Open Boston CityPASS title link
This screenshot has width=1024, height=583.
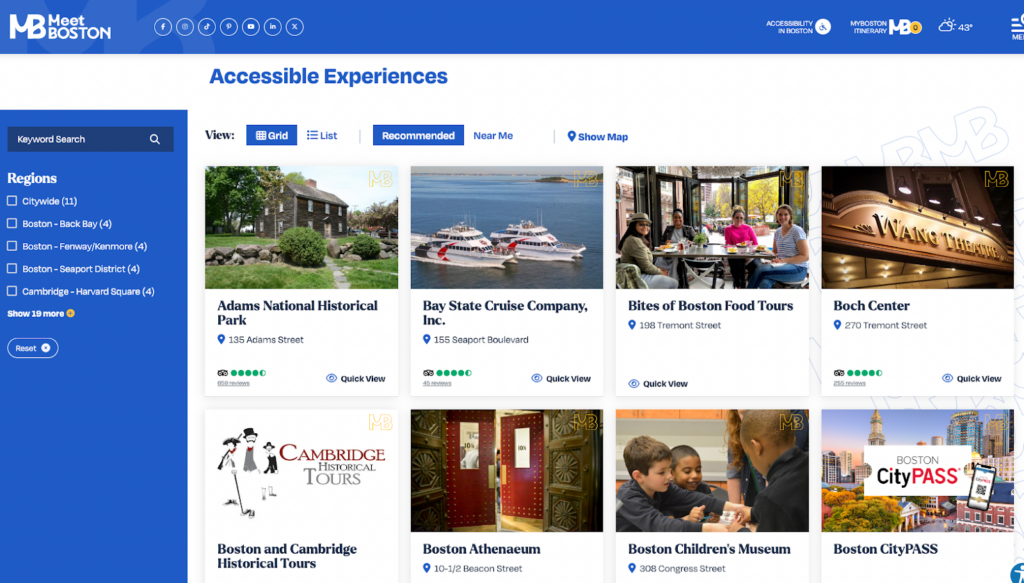coord(885,549)
